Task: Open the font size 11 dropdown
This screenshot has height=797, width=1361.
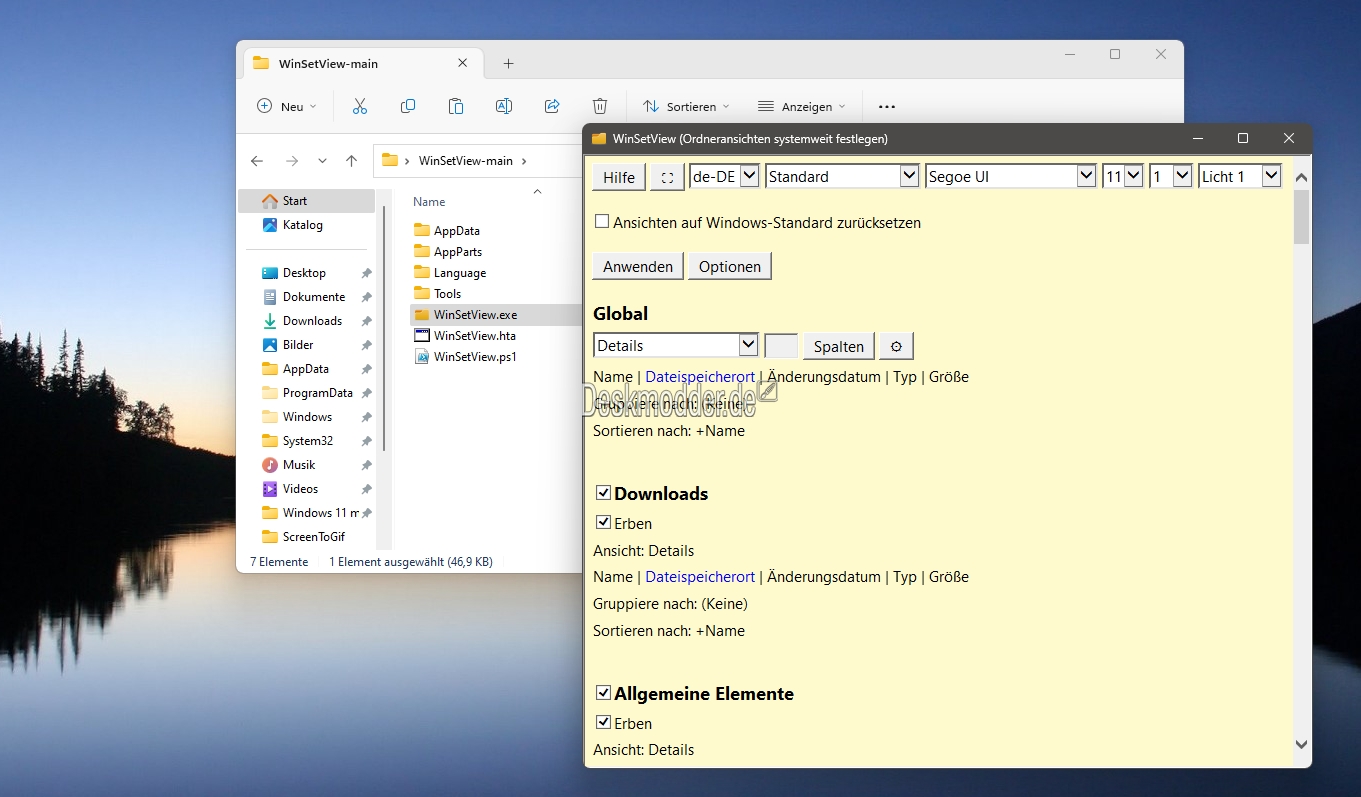Action: click(x=1123, y=176)
